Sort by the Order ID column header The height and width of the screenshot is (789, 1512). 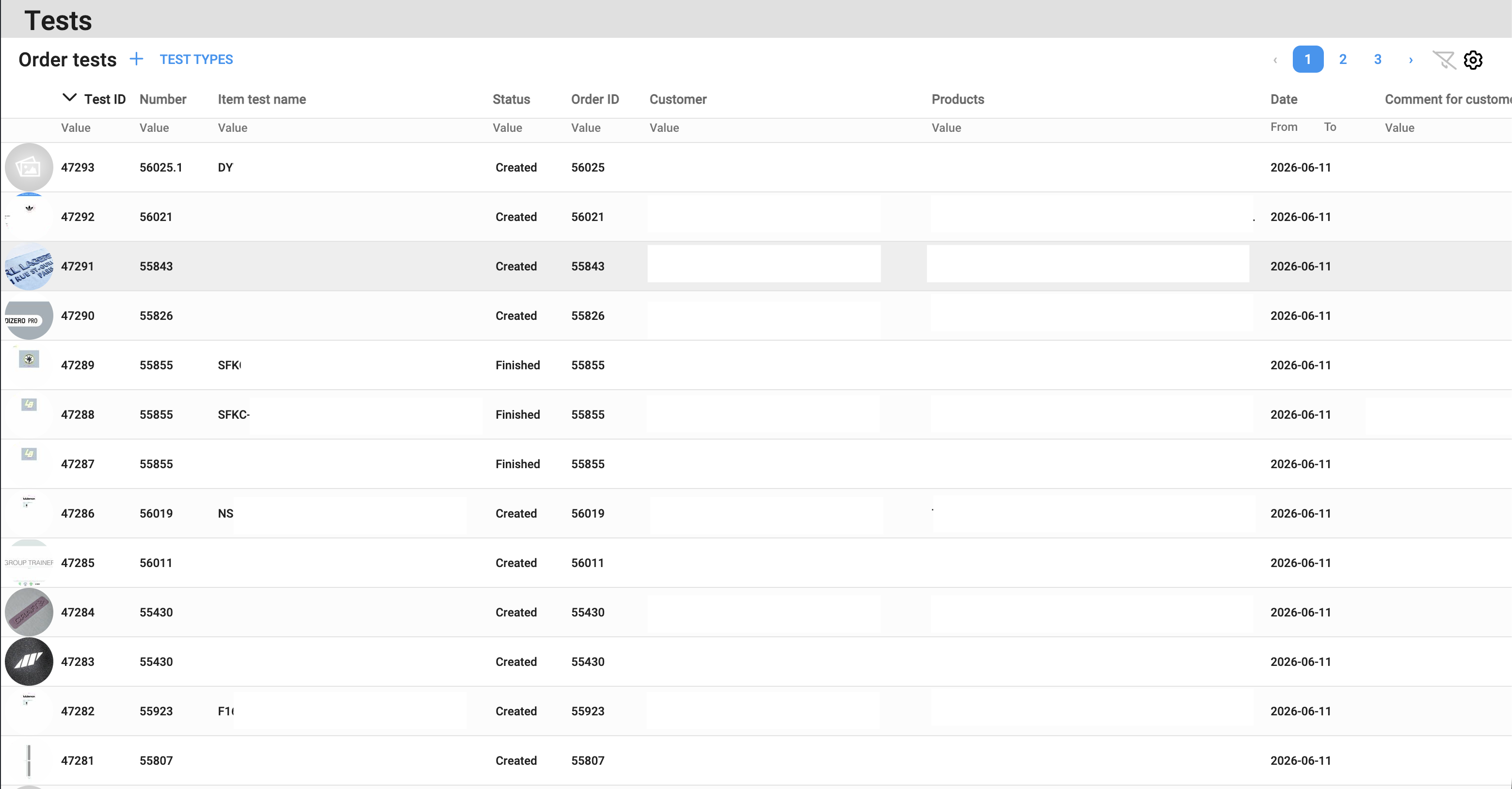(x=595, y=99)
